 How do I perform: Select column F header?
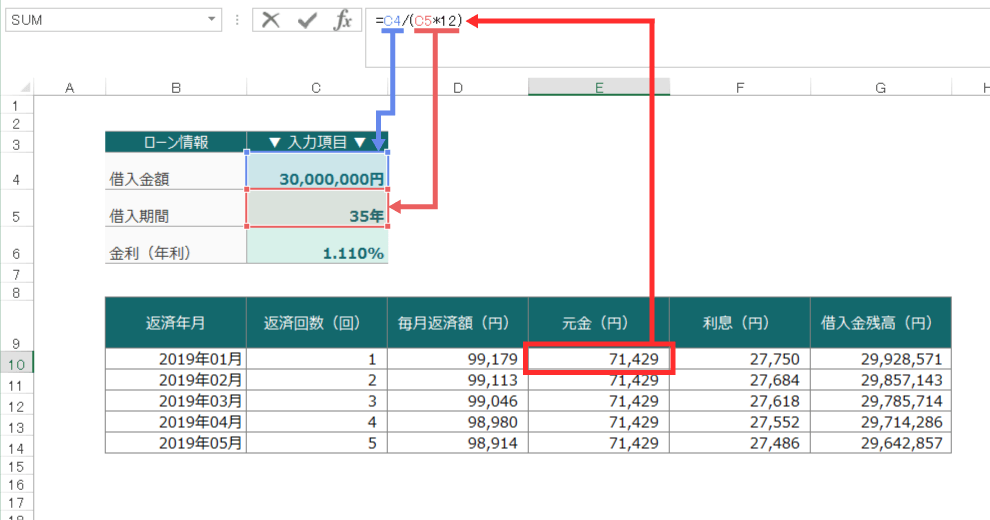coord(740,88)
